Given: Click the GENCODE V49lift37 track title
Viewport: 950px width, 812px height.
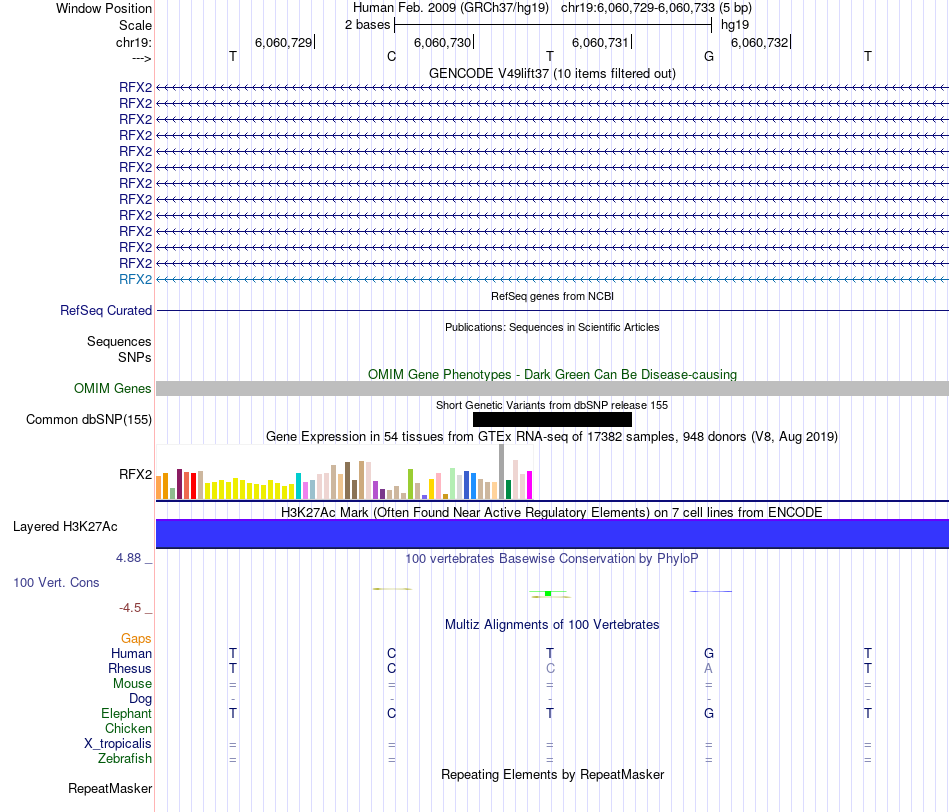Looking at the screenshot, I should (552, 73).
